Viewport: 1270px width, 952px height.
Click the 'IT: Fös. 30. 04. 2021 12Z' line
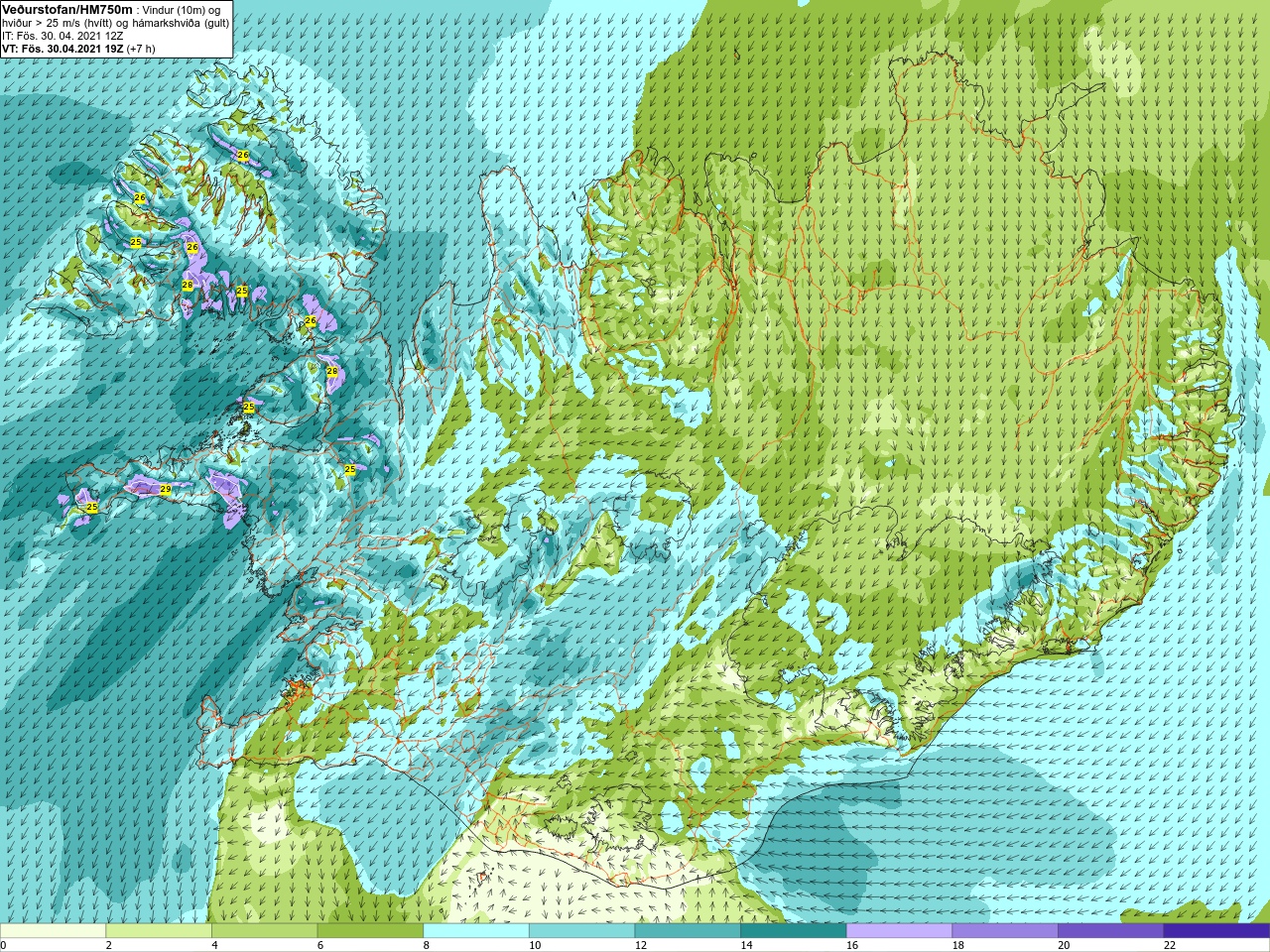tap(63, 36)
